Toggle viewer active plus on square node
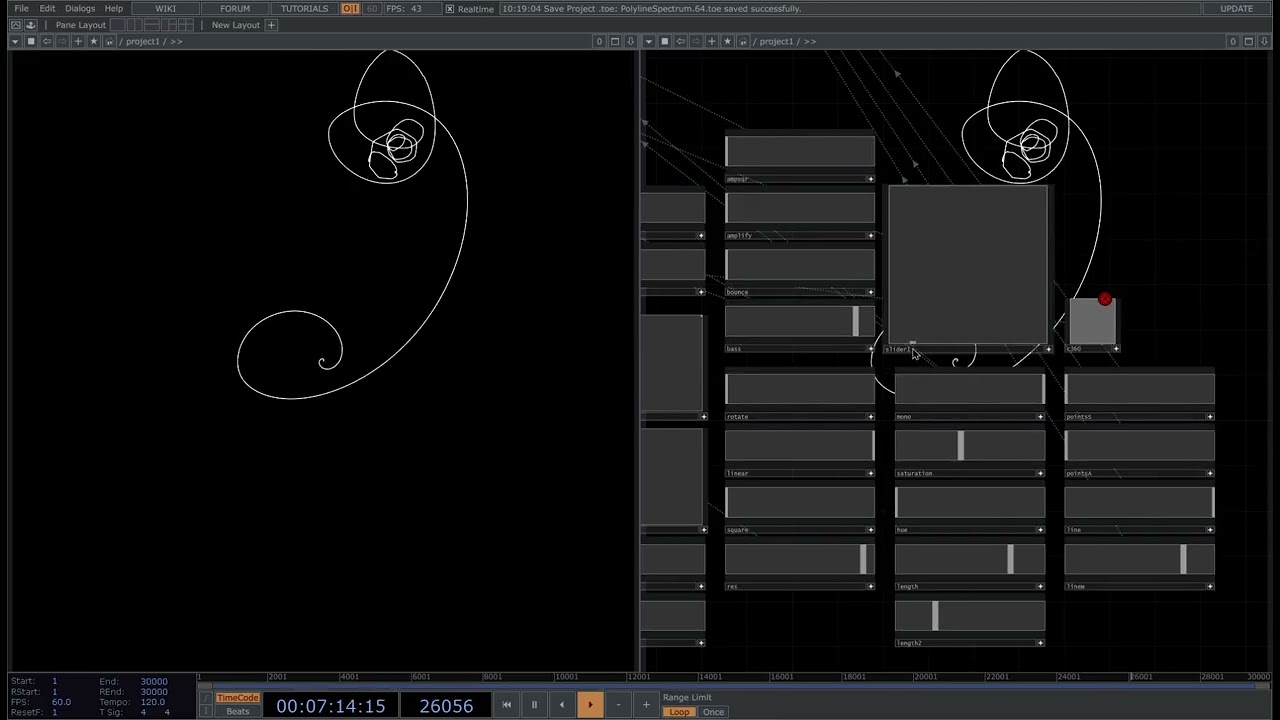 [x=870, y=530]
